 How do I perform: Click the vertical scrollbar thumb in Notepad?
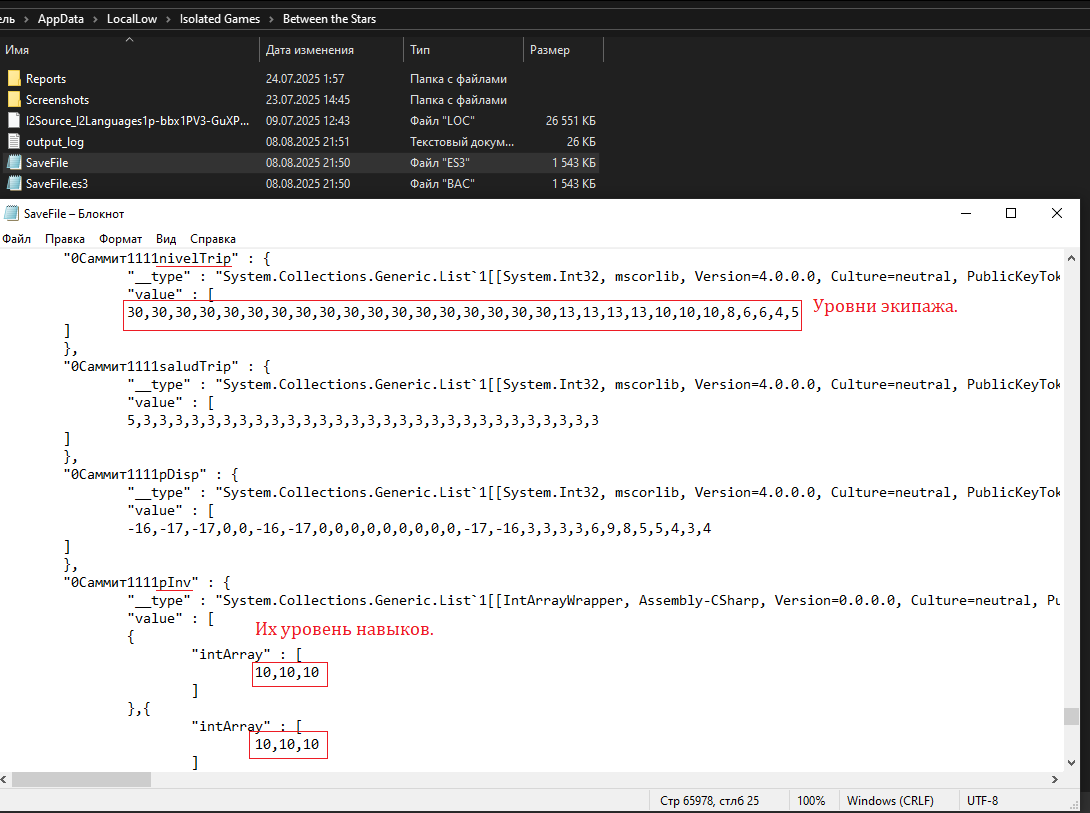[x=1071, y=716]
